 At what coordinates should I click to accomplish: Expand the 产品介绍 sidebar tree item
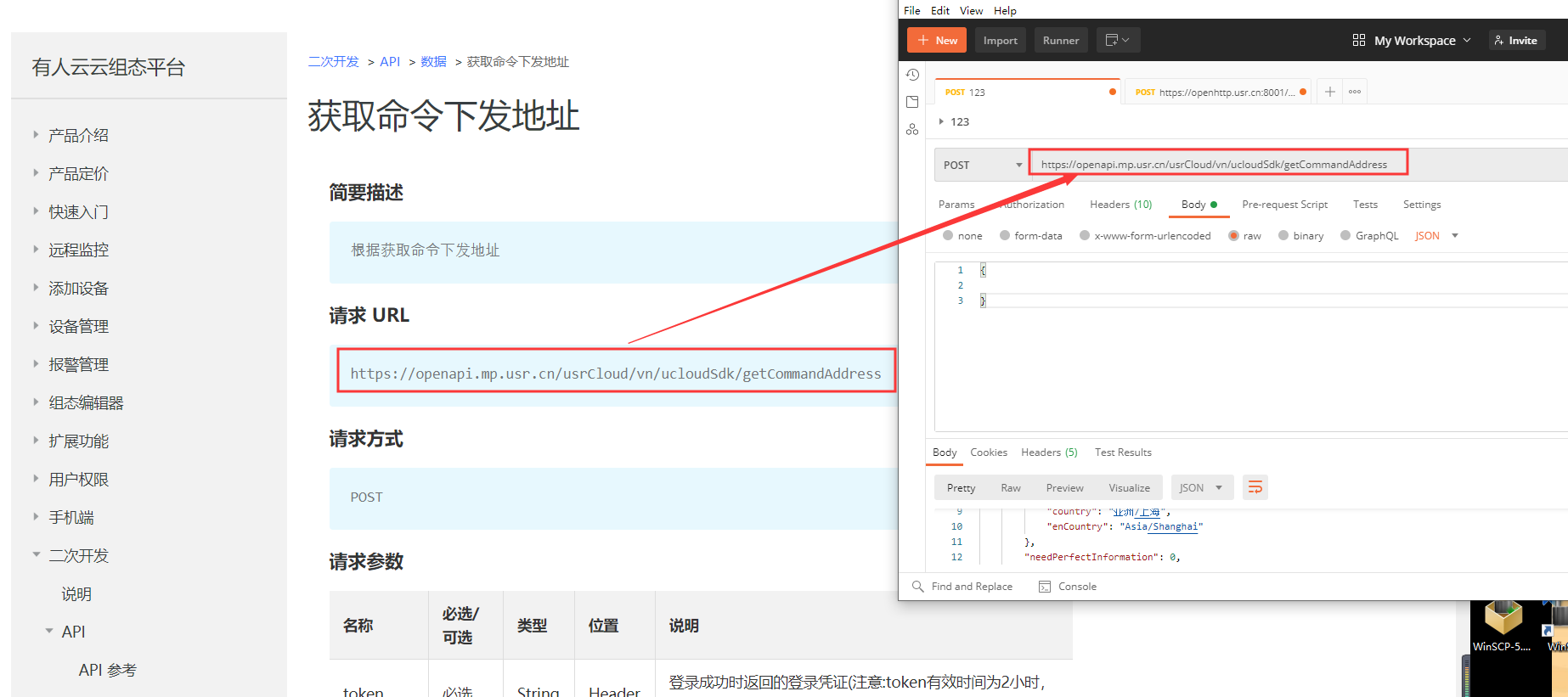click(x=36, y=135)
